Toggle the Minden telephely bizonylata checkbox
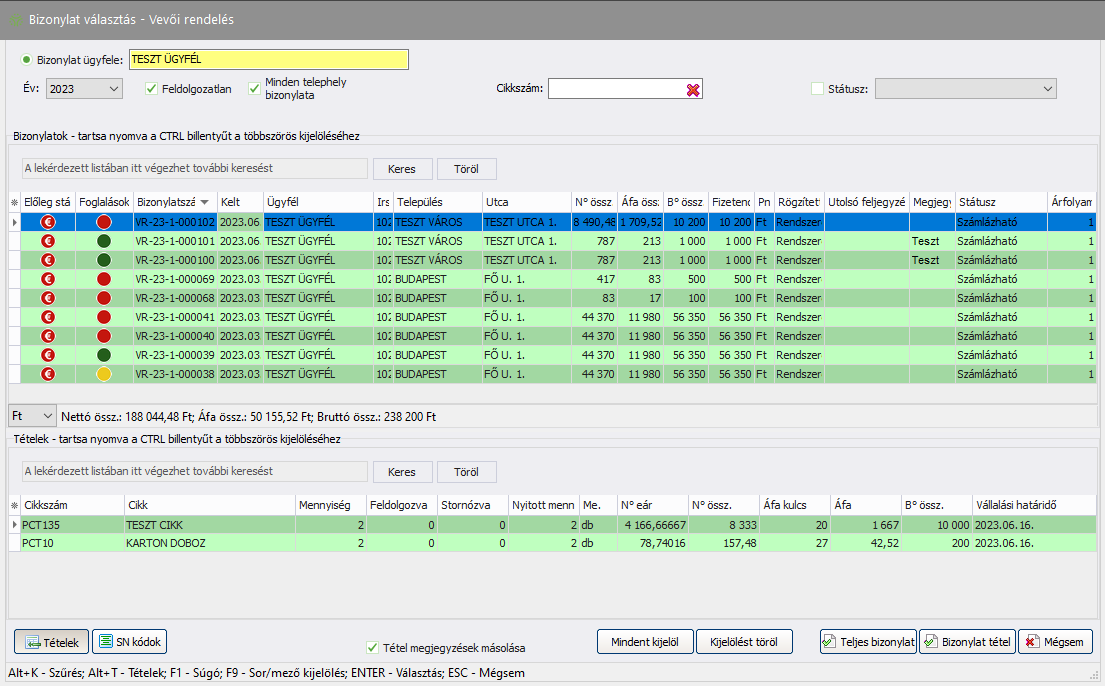 tap(255, 89)
